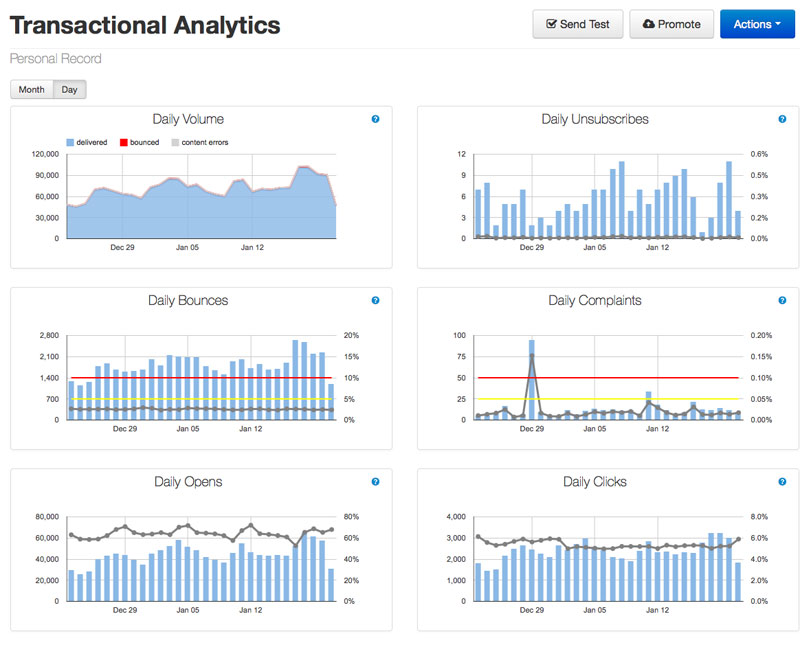
Task: Open help for the Daily Bounces chart
Action: (375, 300)
